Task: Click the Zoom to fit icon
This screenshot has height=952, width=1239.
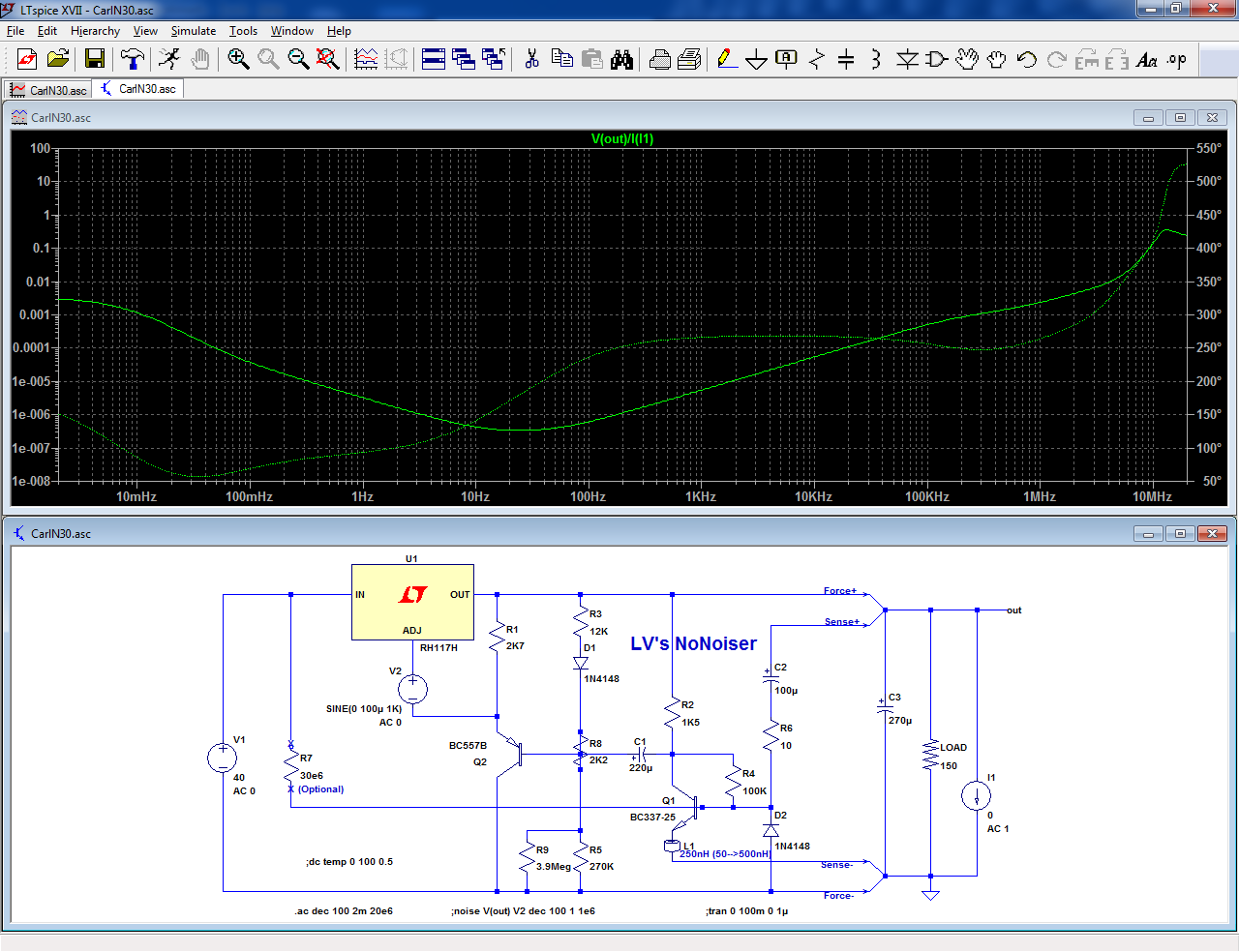Action: 328,60
